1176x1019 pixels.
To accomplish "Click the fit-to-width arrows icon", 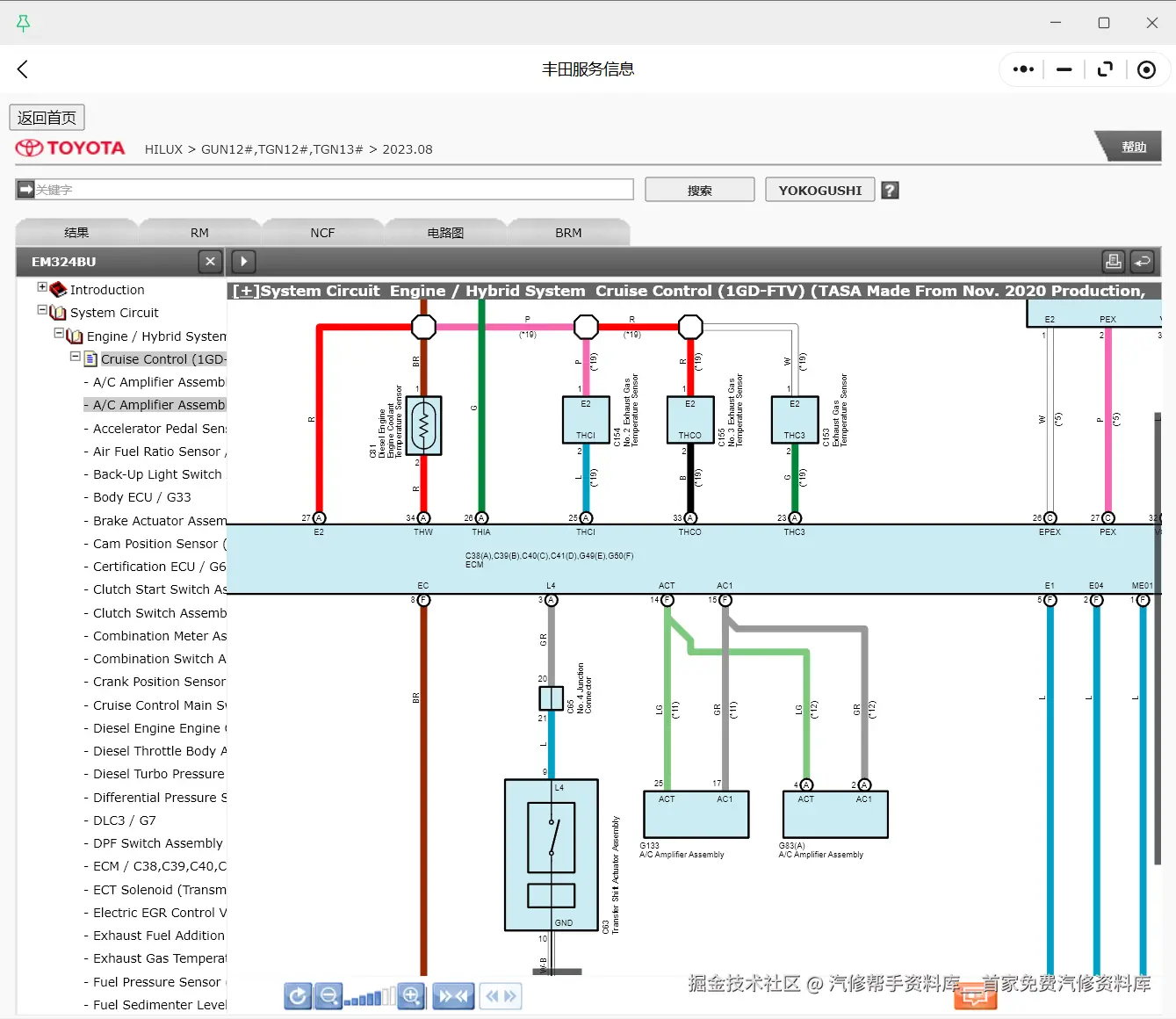I will 453,996.
